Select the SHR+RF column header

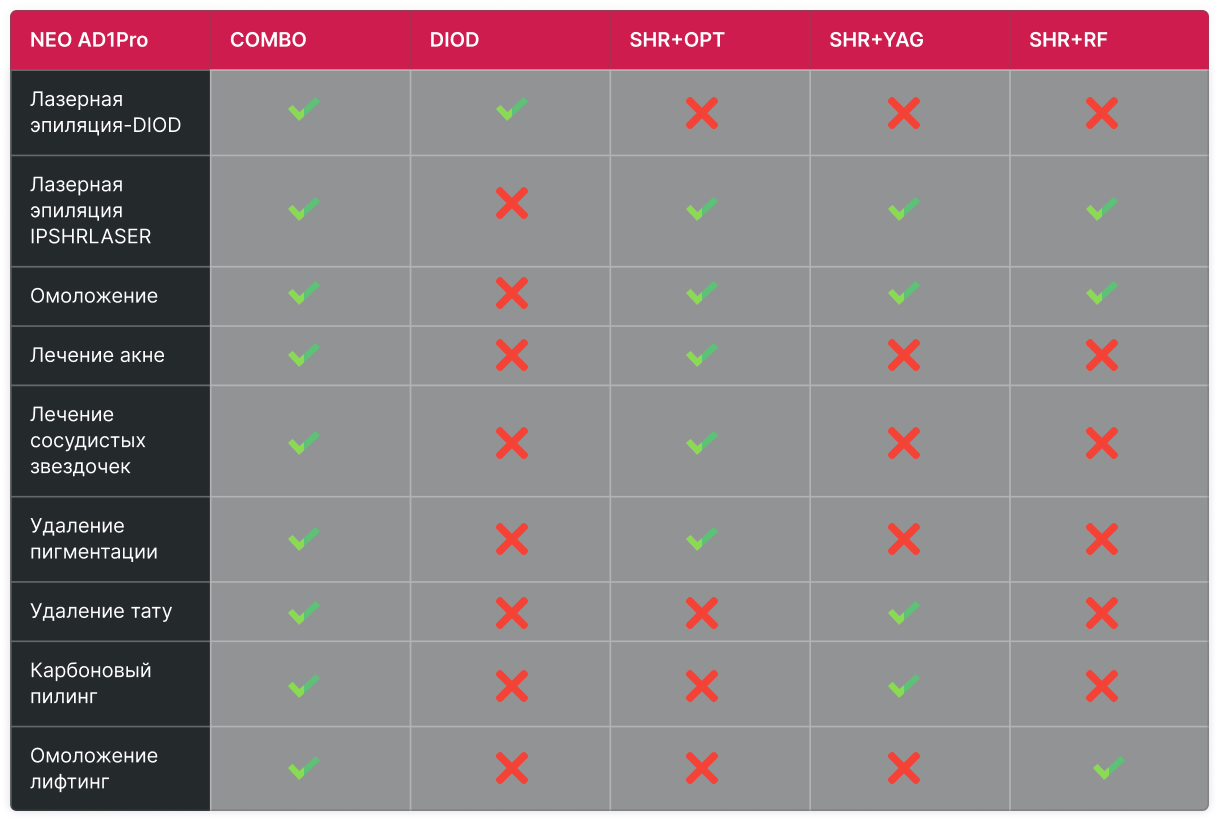pyautogui.click(x=1068, y=41)
